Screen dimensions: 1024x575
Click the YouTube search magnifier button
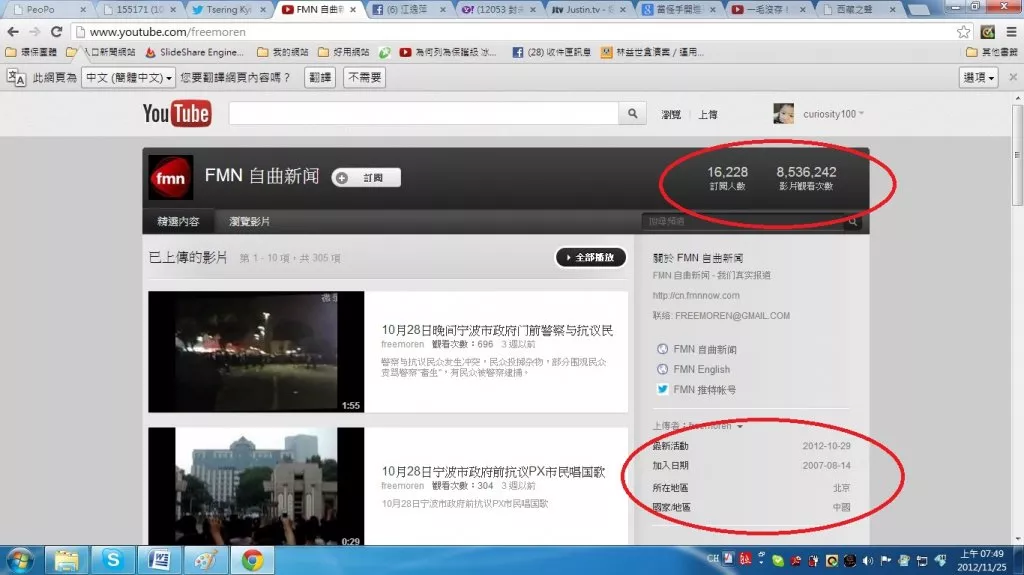[x=632, y=114]
